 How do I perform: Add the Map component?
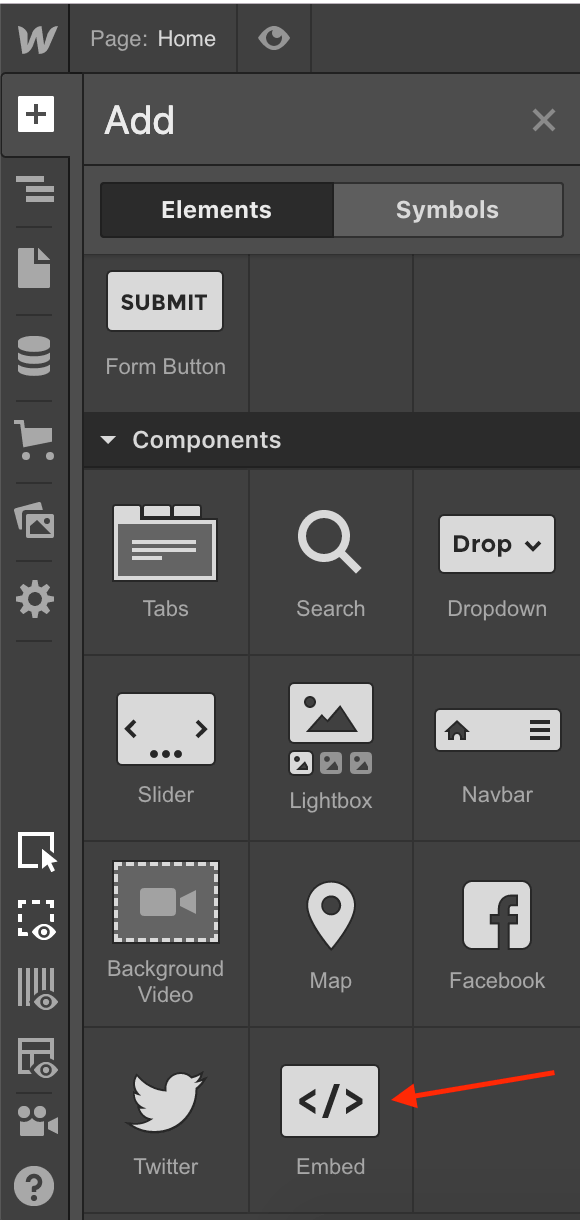330,915
